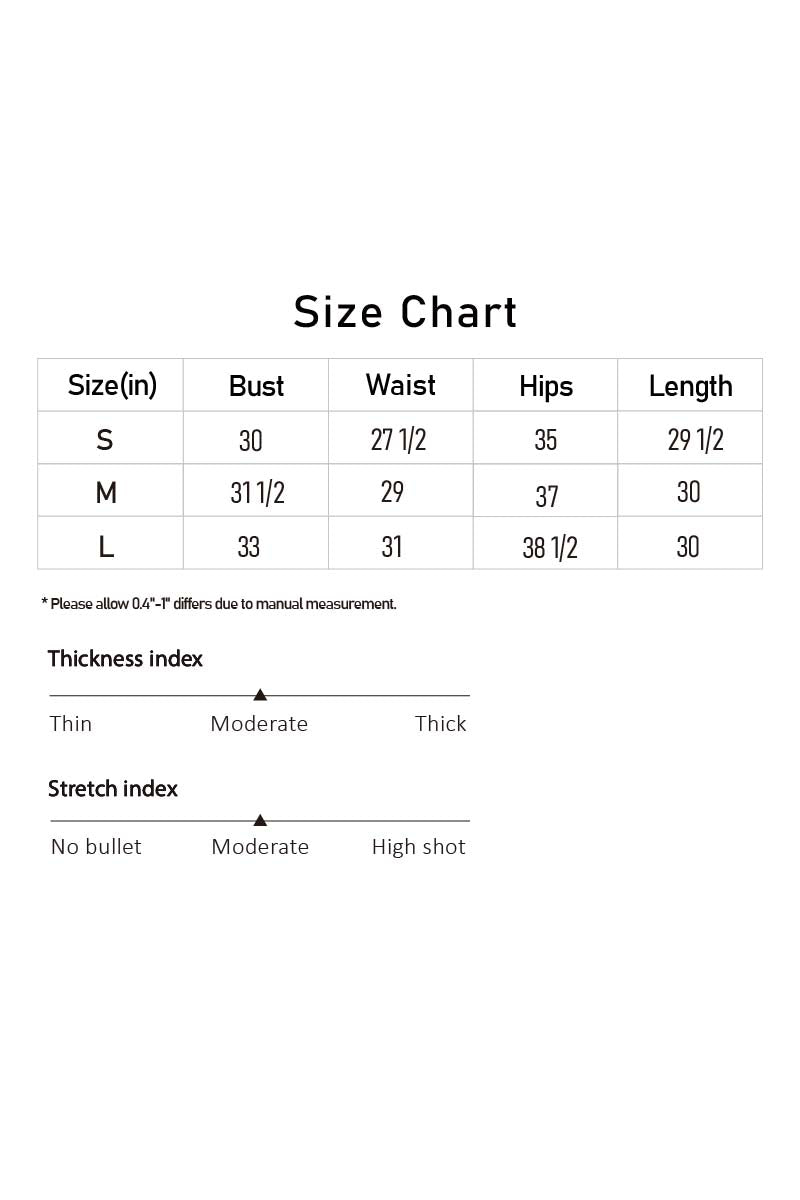Screen dimensions: 800x1200
Task: Select the Length column header
Action: pos(691,386)
